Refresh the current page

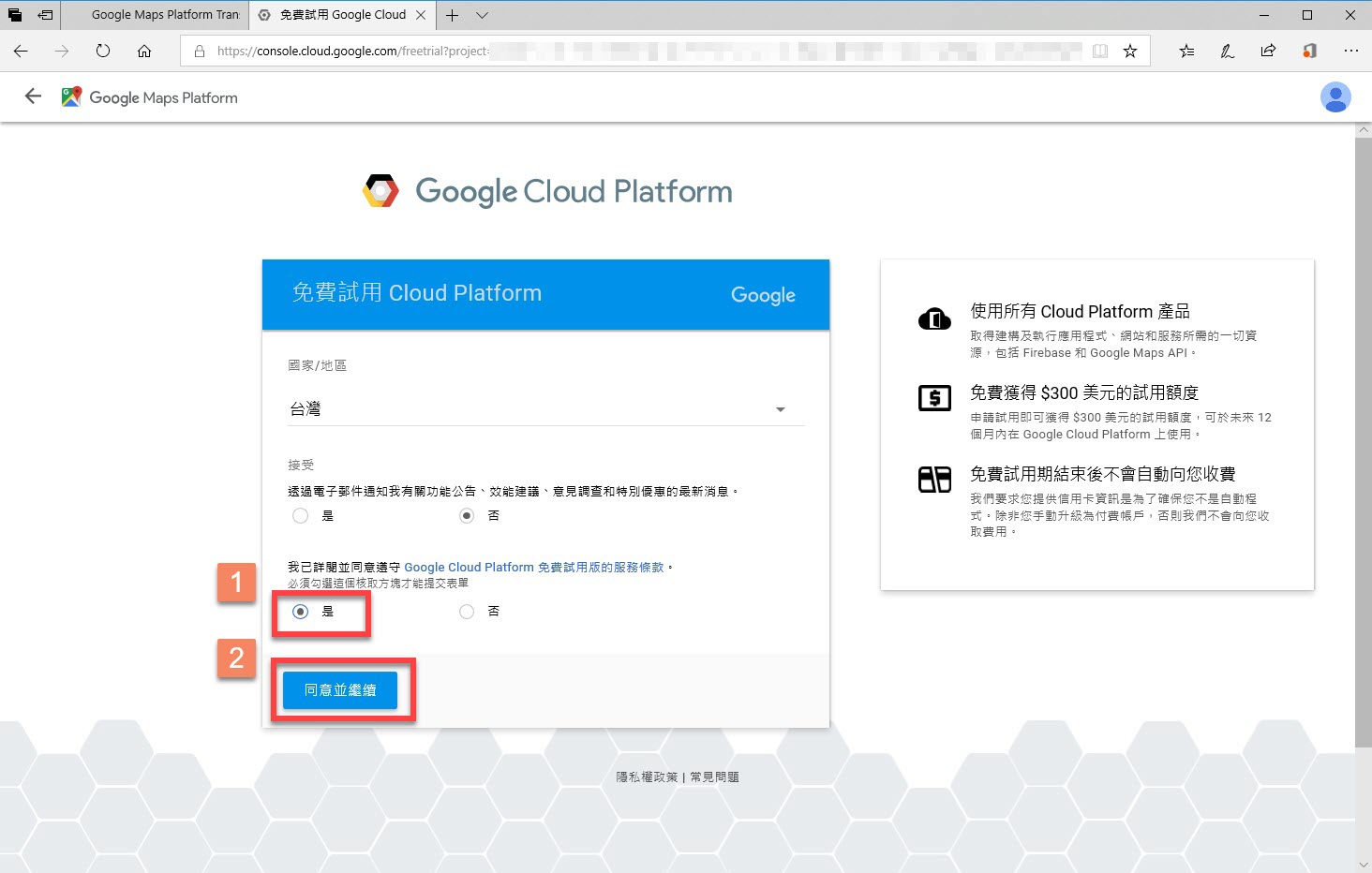click(103, 52)
